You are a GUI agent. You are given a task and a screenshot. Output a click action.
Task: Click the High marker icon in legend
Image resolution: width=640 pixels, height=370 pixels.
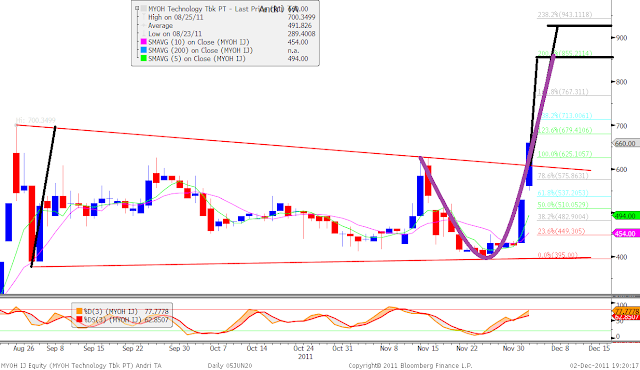pyautogui.click(x=144, y=17)
